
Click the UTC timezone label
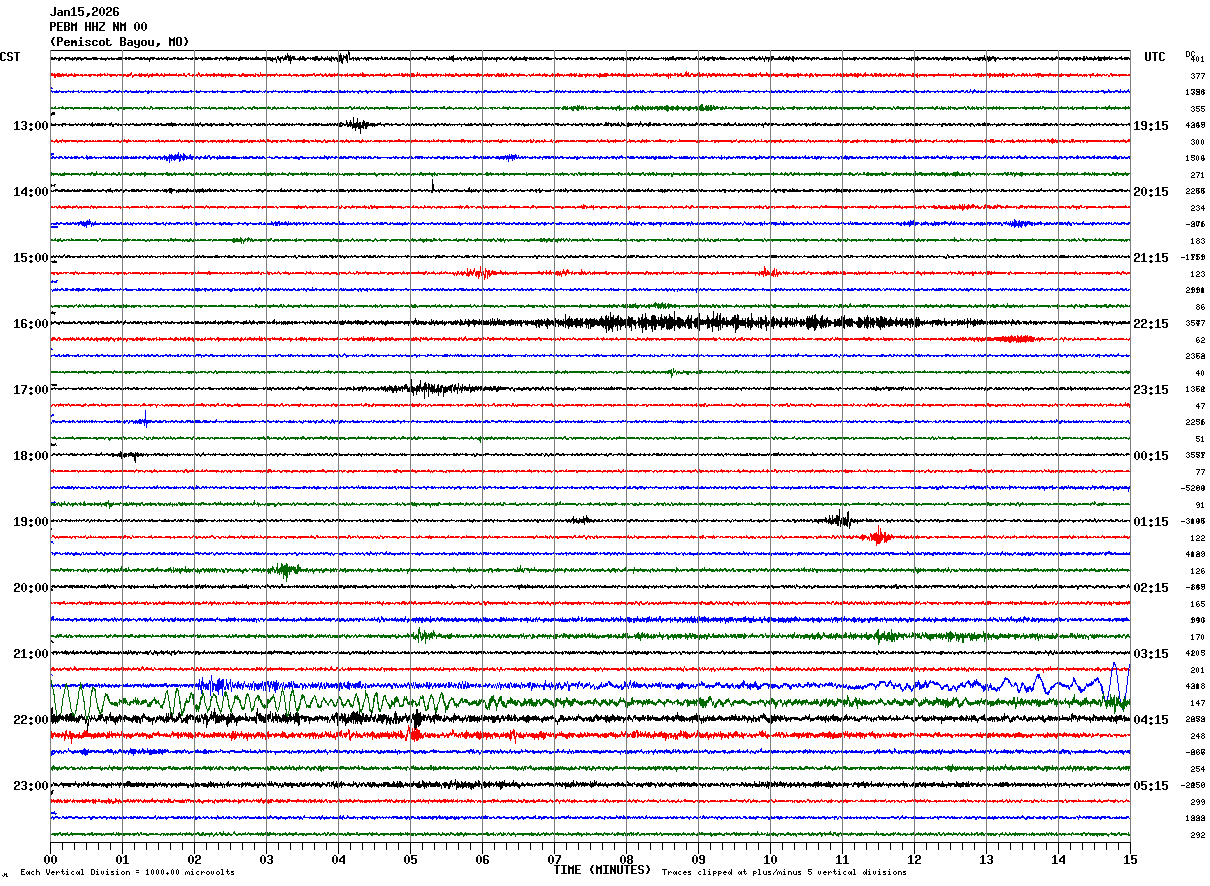tap(1154, 57)
